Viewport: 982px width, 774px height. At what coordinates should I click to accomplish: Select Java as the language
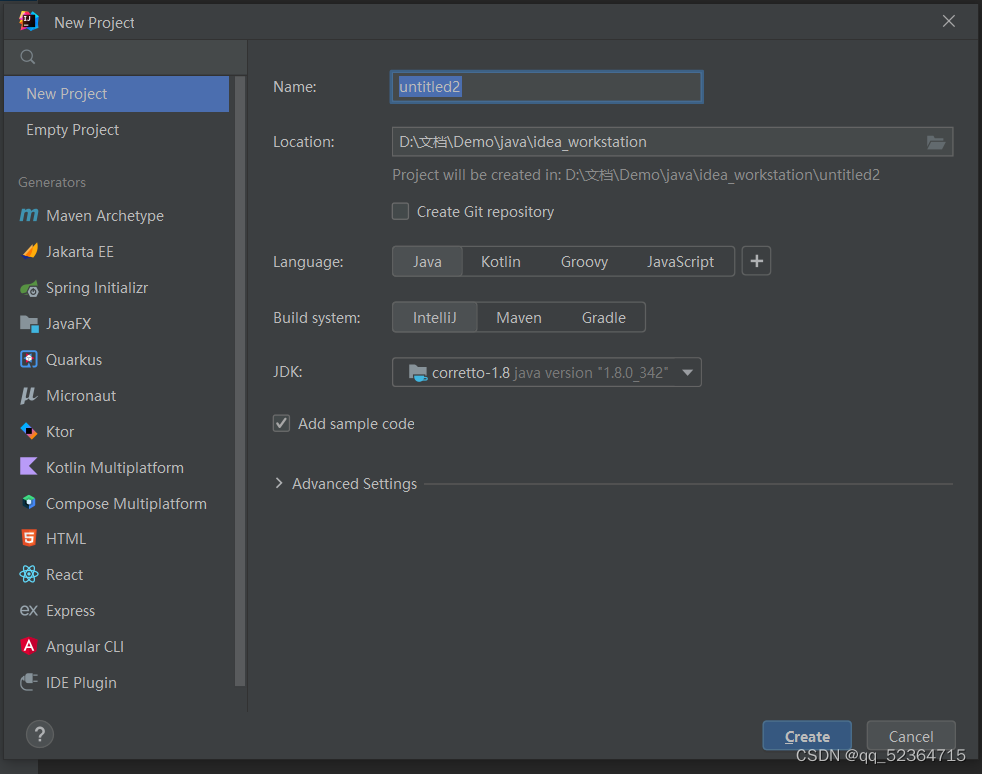[x=427, y=262]
